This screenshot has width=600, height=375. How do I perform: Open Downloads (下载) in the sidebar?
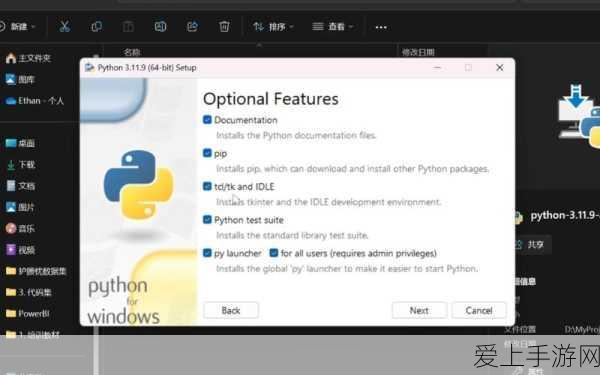point(21,165)
